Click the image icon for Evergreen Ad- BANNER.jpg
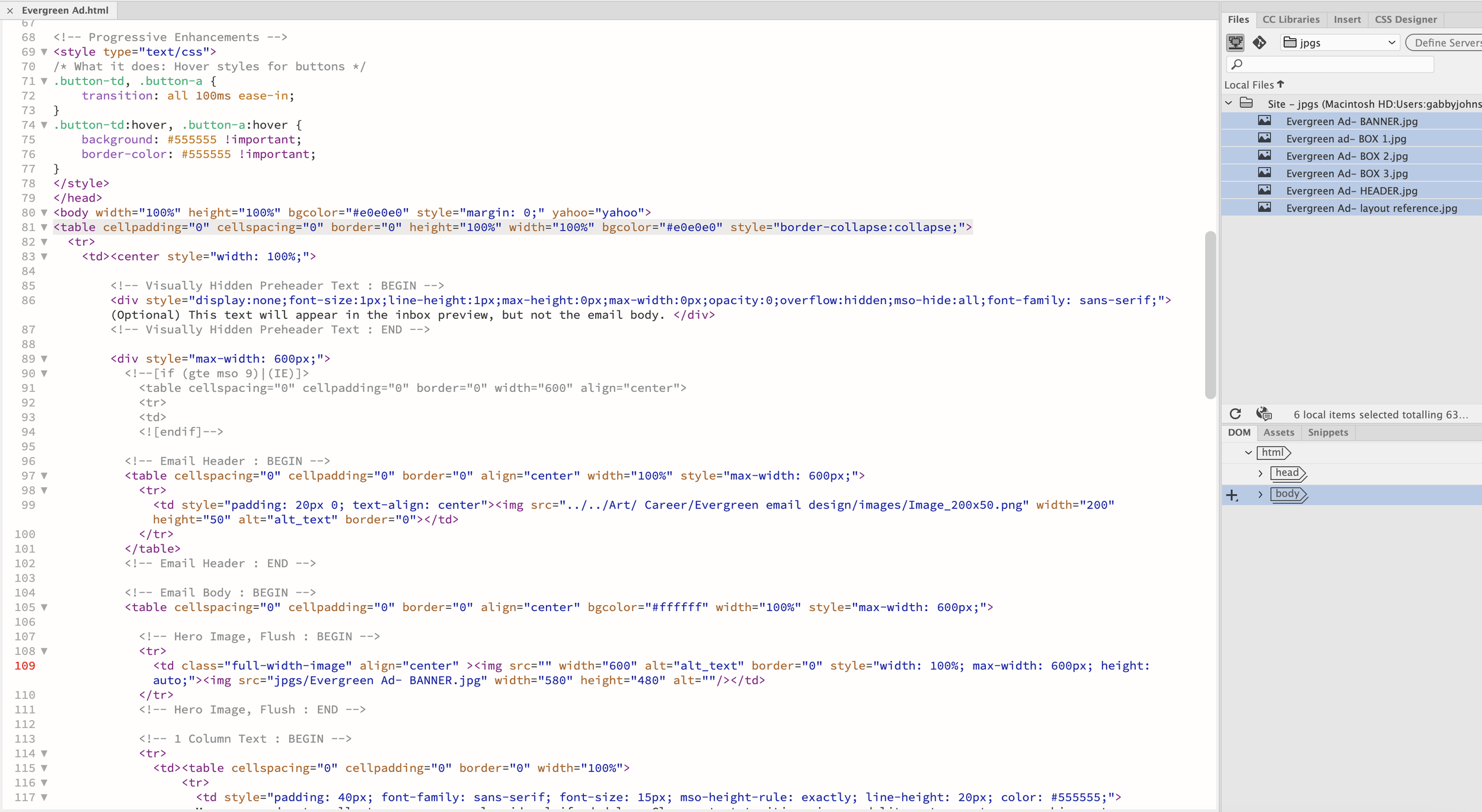The image size is (1482, 812). (1264, 121)
